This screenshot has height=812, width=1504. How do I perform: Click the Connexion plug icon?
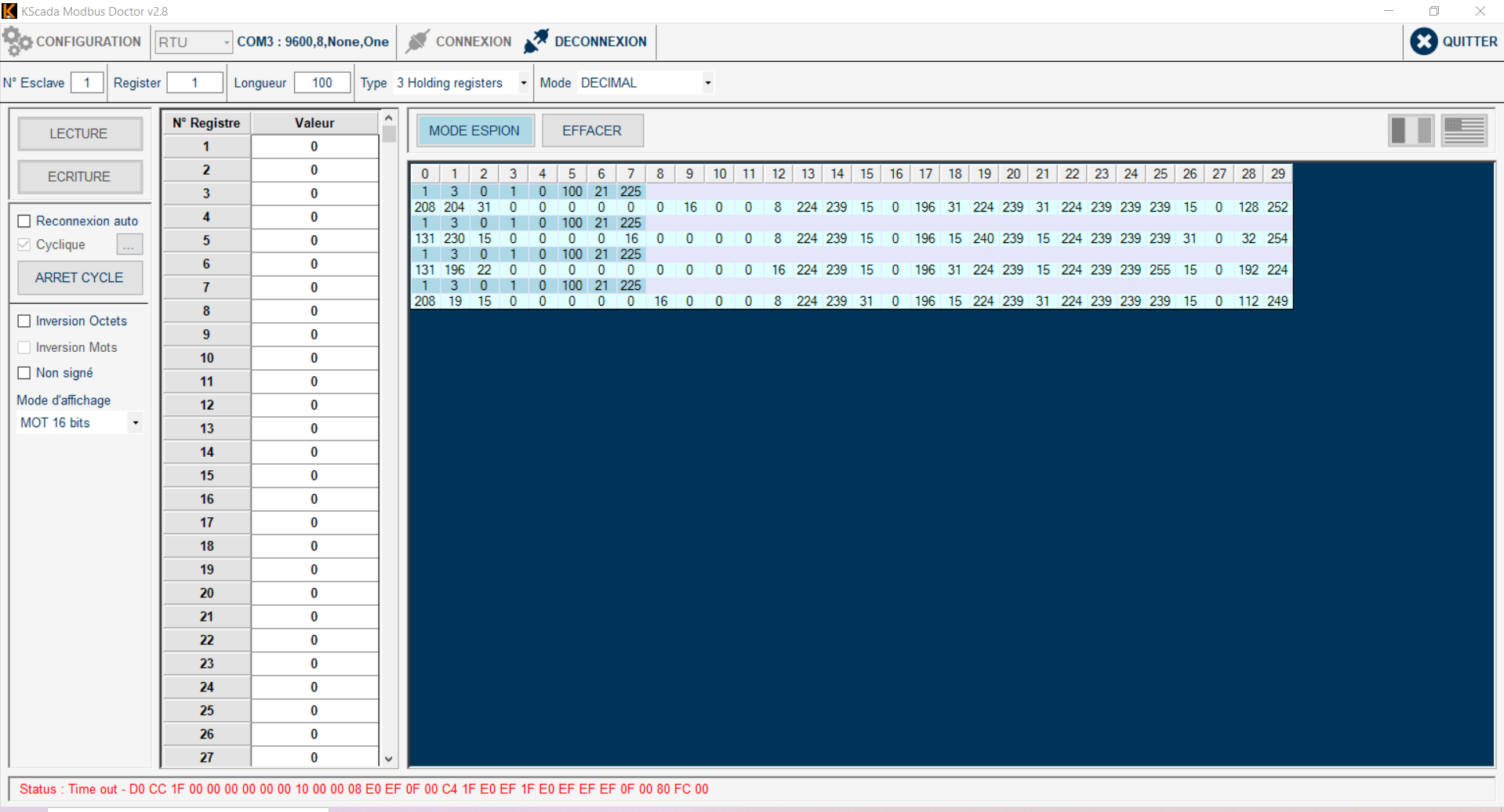click(x=418, y=42)
